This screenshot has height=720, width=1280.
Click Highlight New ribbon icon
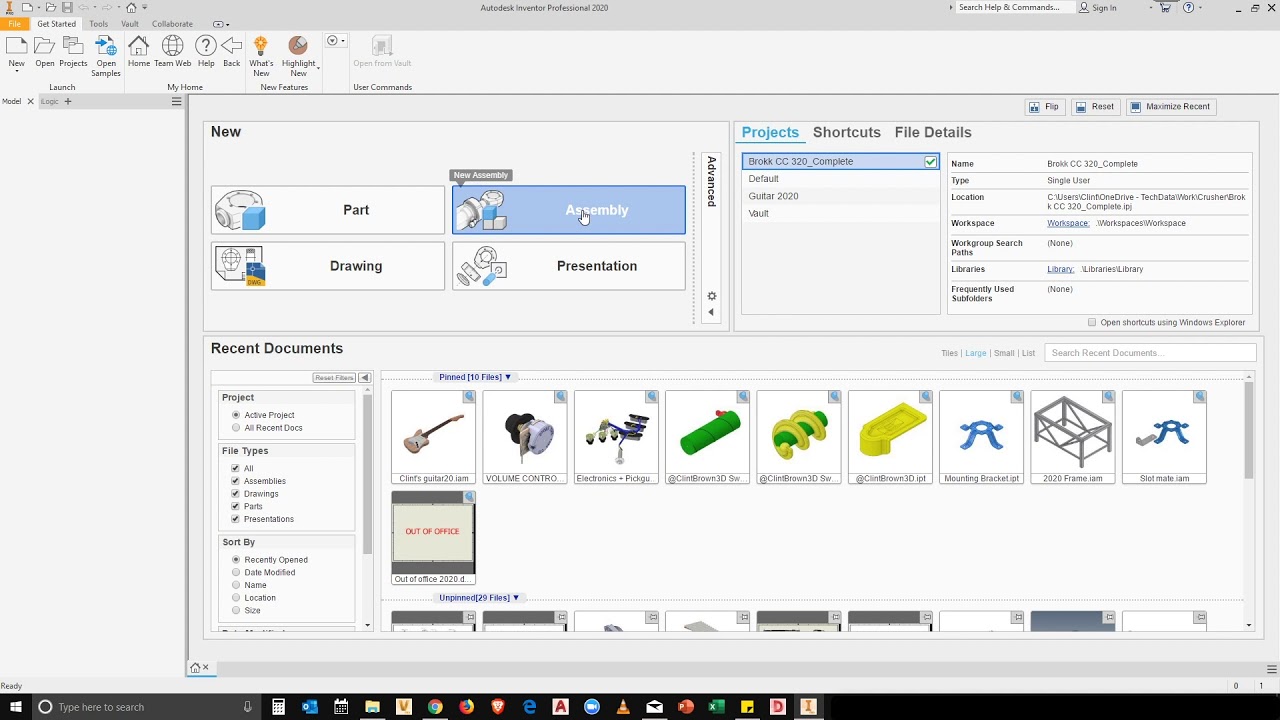point(298,56)
